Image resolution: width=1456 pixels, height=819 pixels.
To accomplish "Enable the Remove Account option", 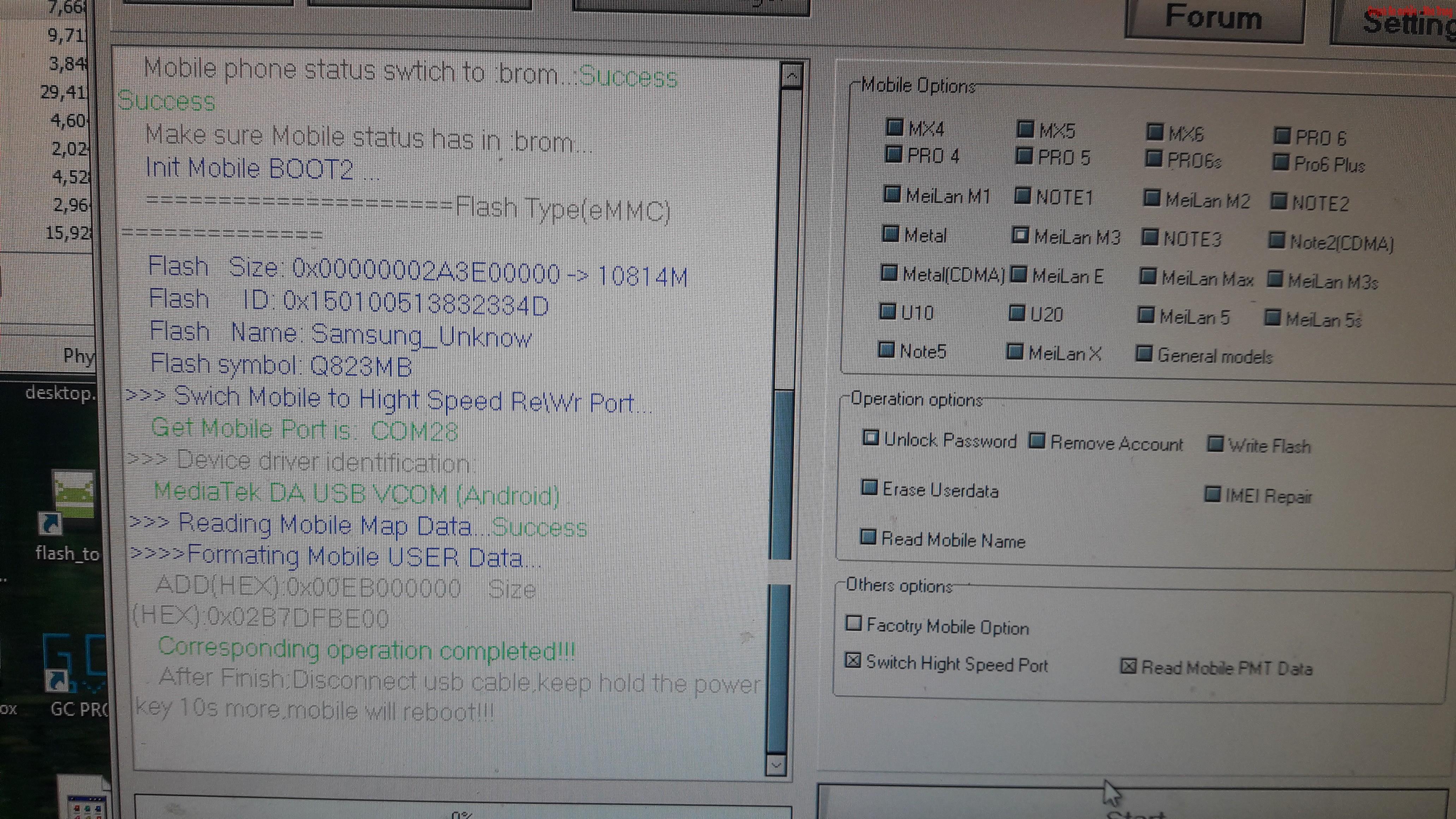I will [1037, 441].
